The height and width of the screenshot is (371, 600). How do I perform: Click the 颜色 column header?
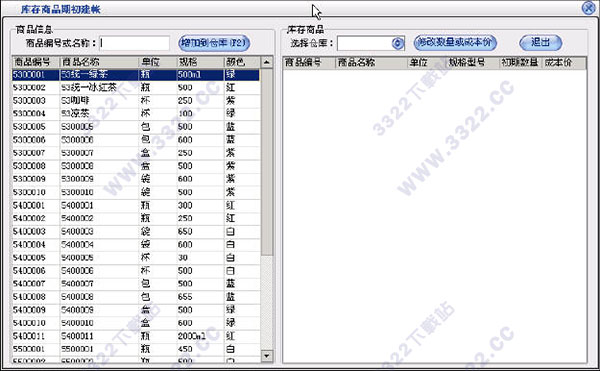pos(242,62)
